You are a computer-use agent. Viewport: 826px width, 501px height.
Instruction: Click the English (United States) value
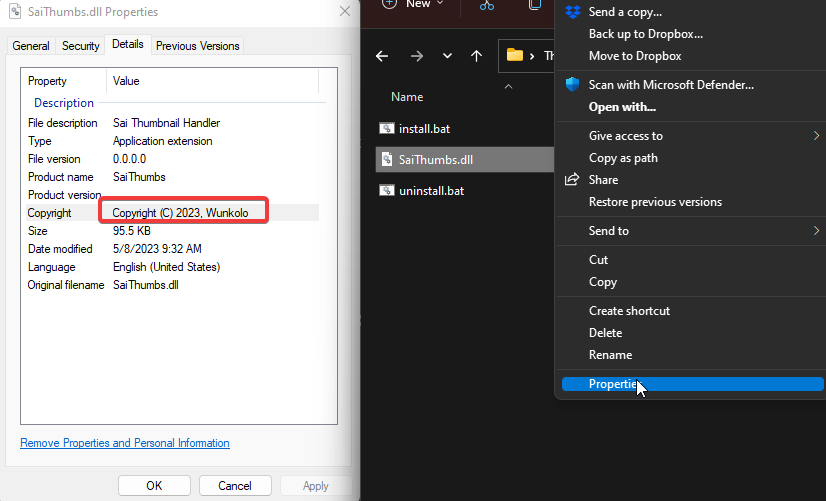coord(166,267)
